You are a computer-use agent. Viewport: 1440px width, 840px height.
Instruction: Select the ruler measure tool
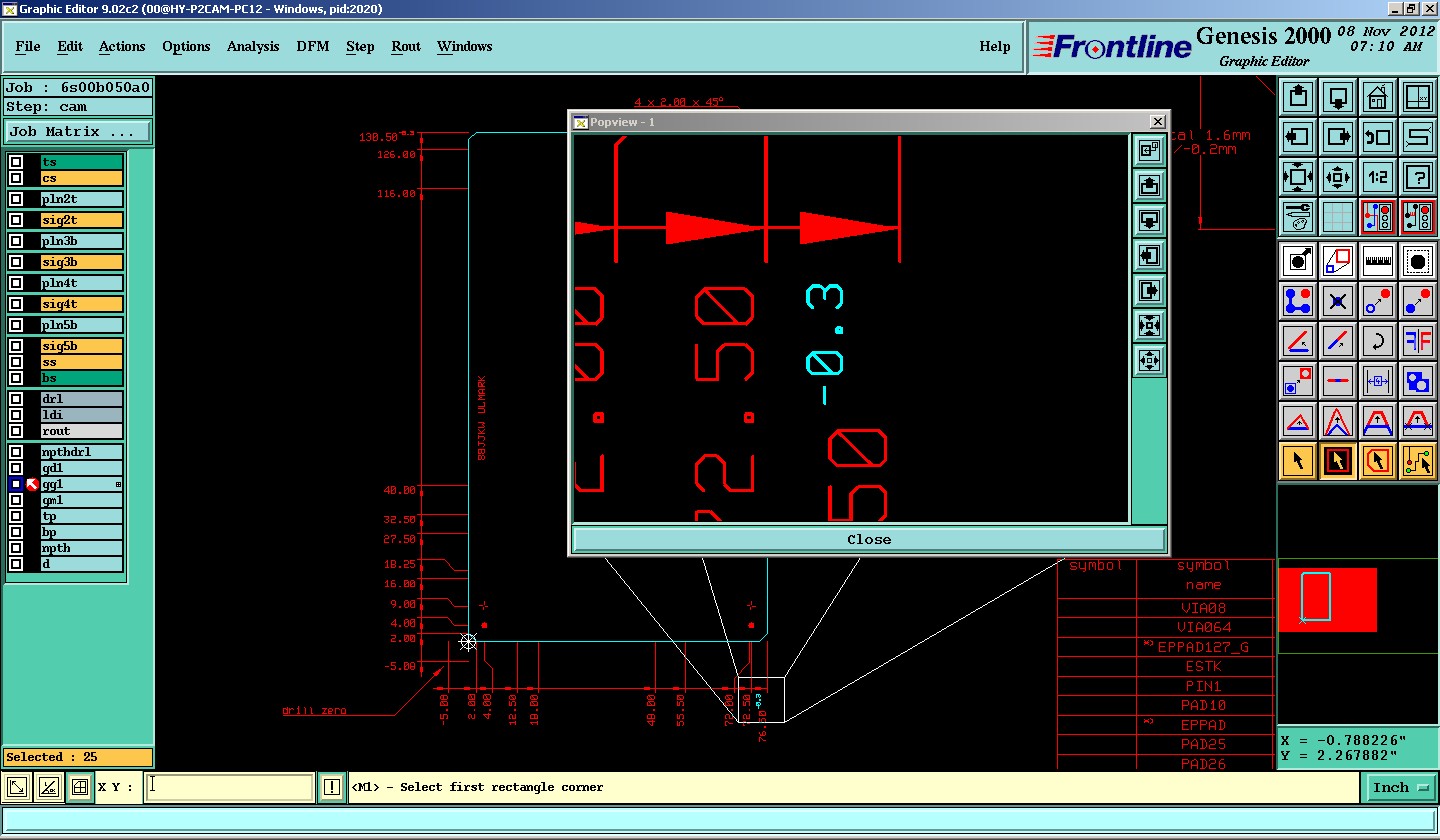click(1378, 261)
